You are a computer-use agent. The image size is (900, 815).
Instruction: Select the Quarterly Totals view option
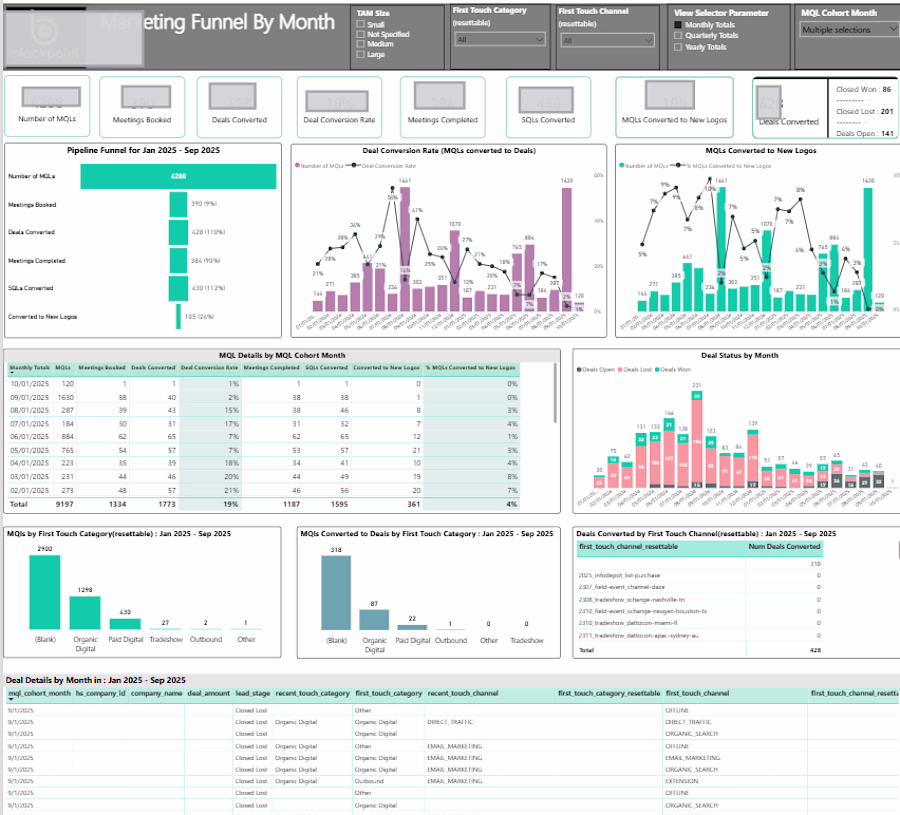pos(678,36)
